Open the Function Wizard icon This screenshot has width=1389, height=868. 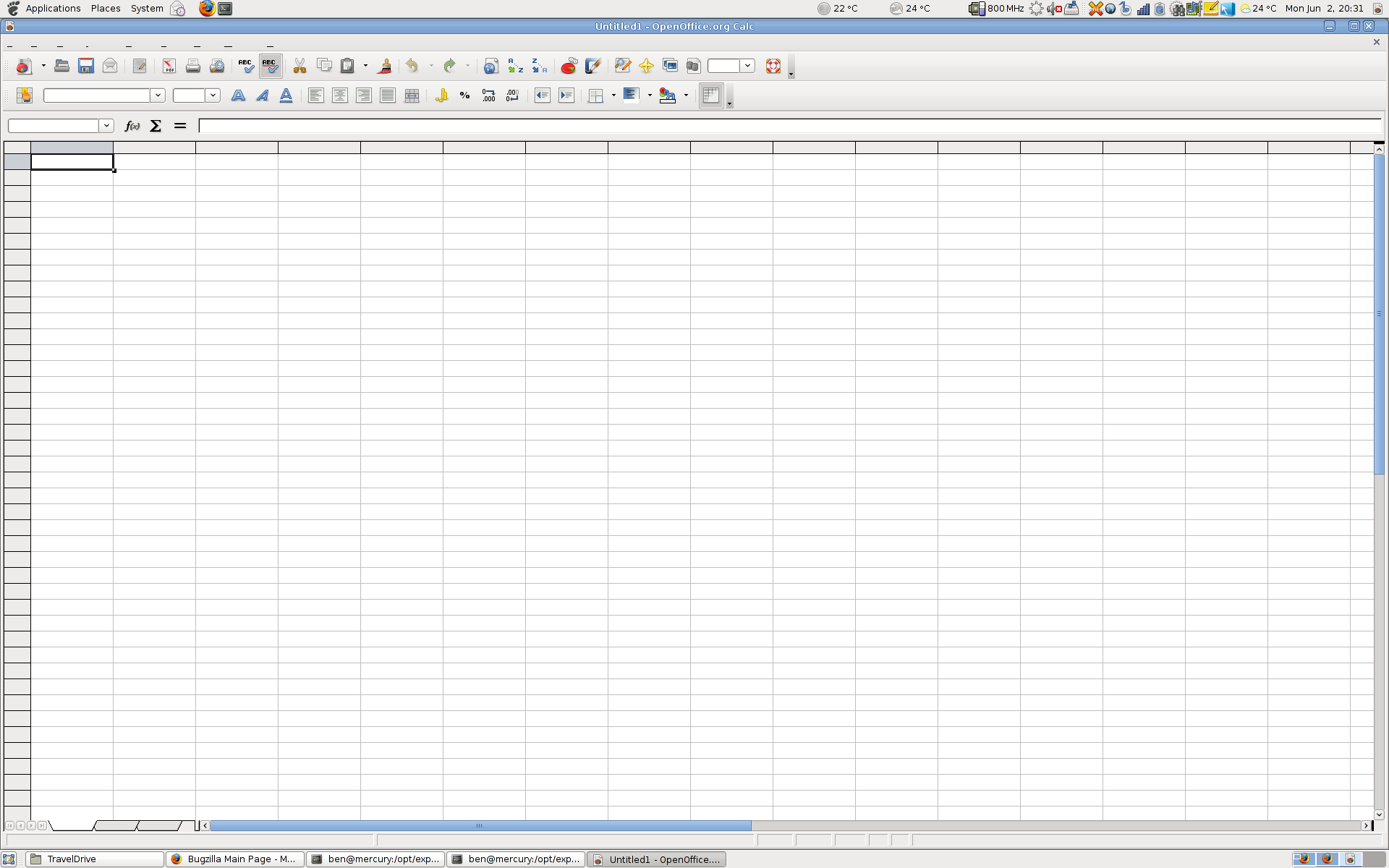[x=132, y=126]
